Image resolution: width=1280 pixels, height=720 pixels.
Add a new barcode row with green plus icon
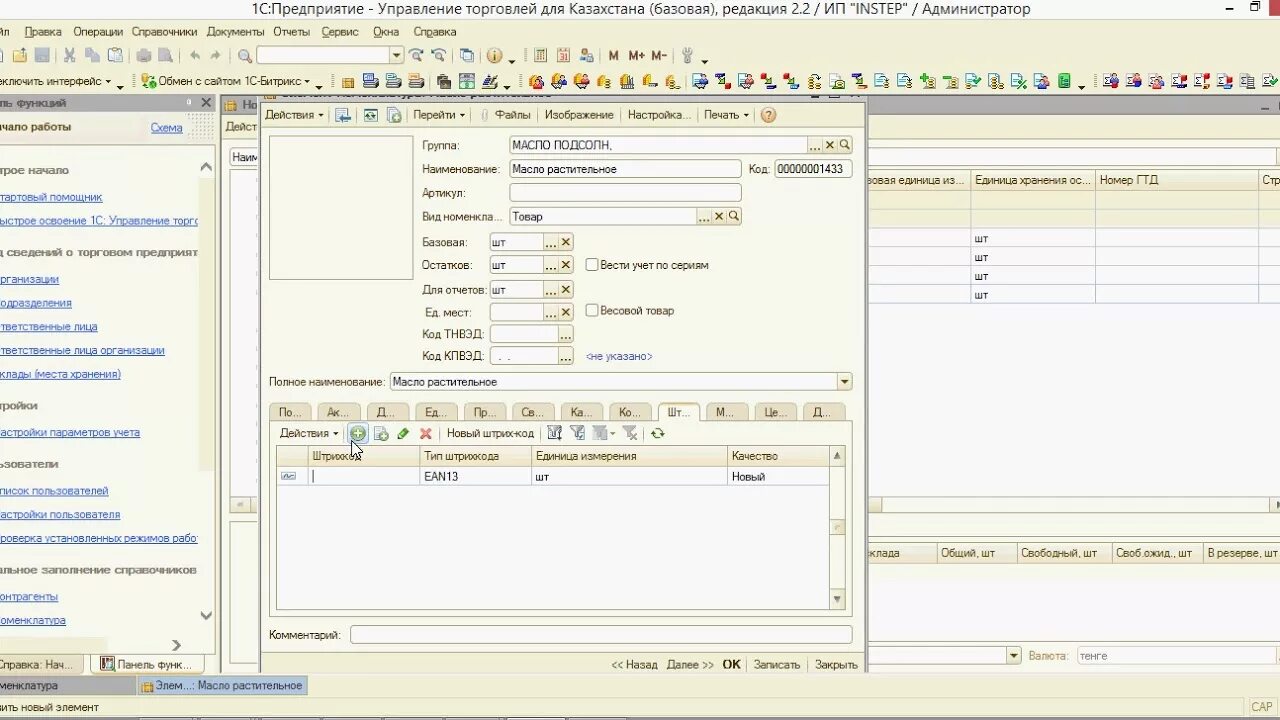click(x=357, y=433)
